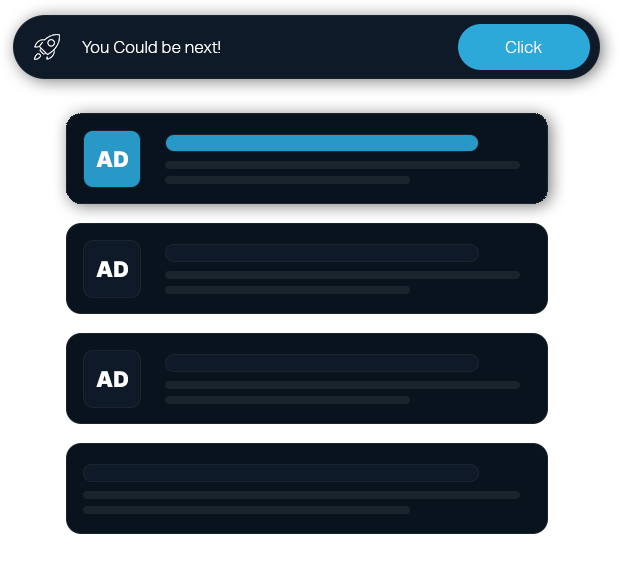
Task: Click the short gray description line in the third card
Action: click(287, 400)
